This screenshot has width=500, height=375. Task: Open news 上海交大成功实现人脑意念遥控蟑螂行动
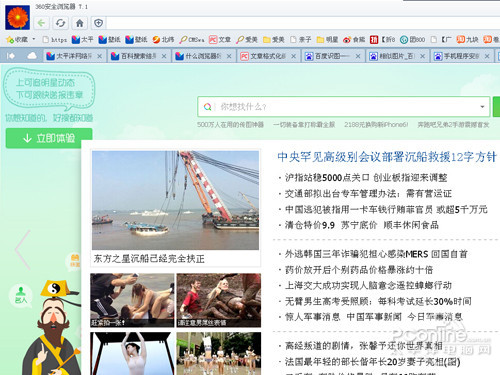[x=368, y=285]
